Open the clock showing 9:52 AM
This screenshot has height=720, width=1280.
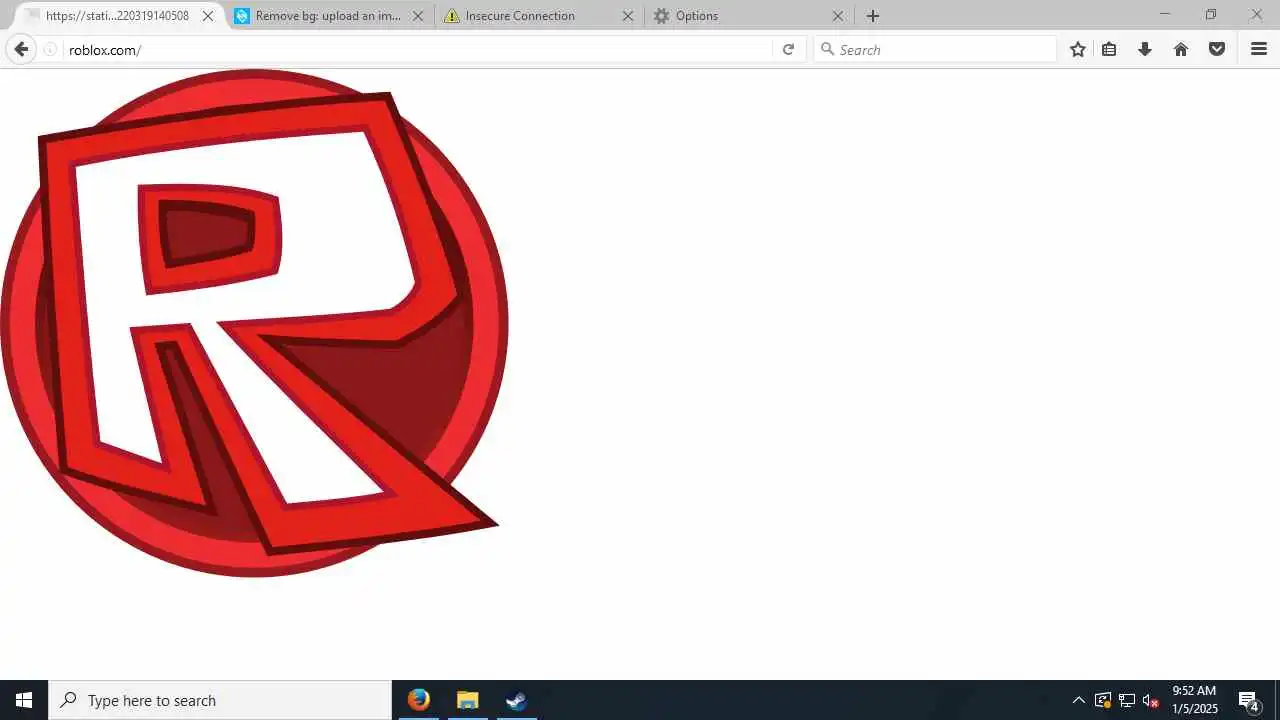[x=1194, y=700]
